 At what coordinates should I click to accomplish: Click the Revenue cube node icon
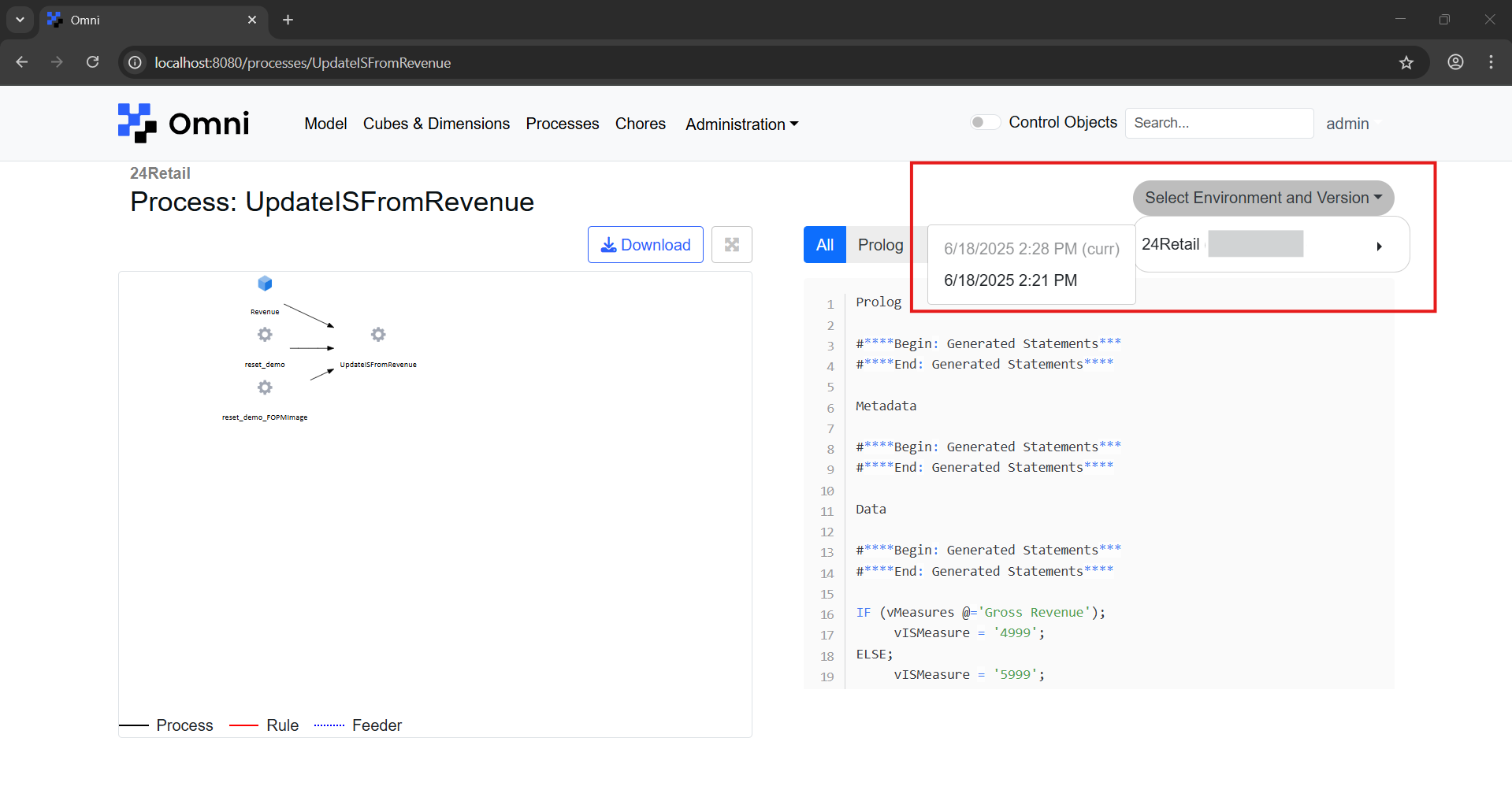(x=265, y=284)
